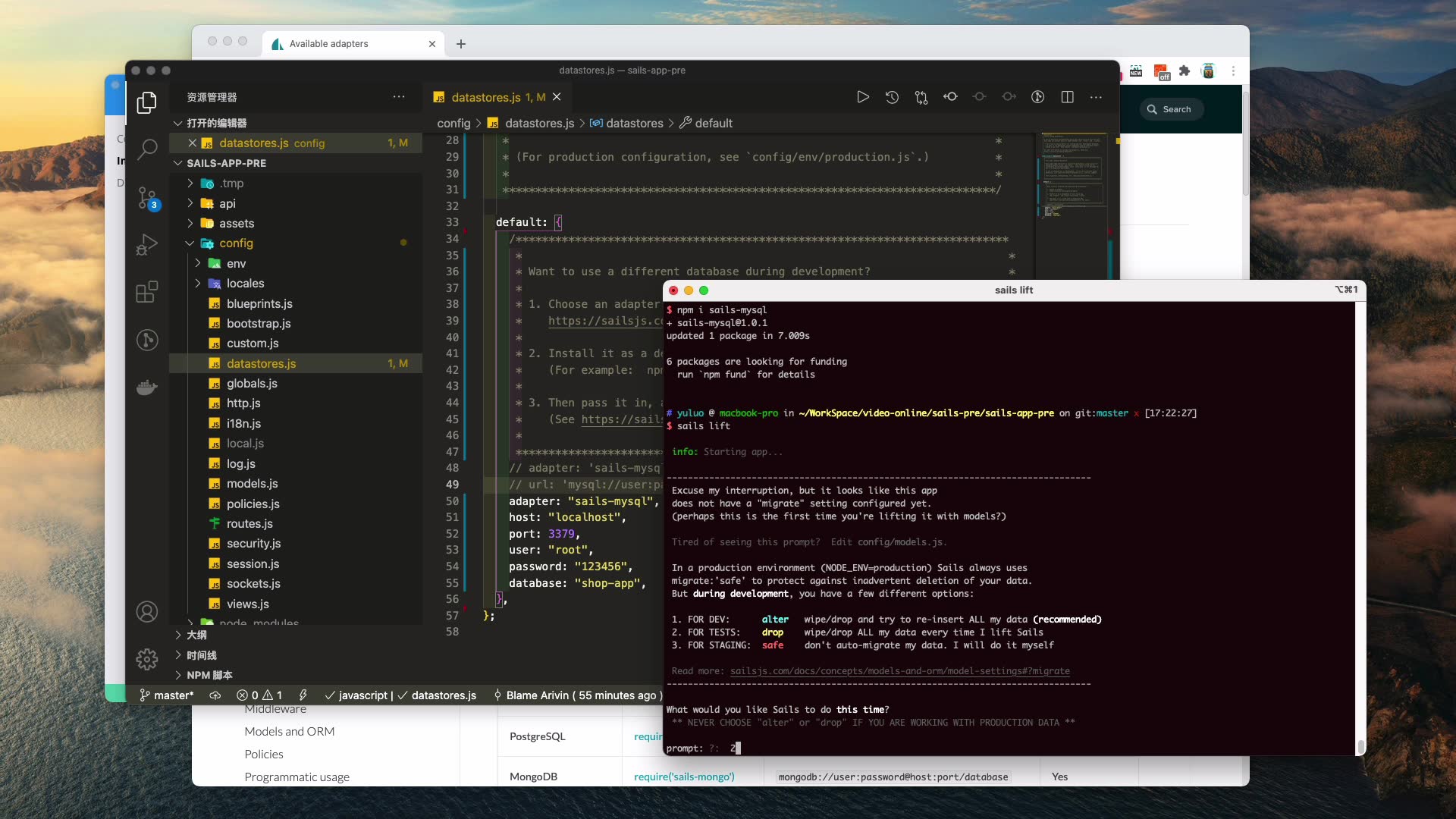Close datastores.js in open editors list
Image resolution: width=1456 pixels, height=819 pixels.
[193, 143]
